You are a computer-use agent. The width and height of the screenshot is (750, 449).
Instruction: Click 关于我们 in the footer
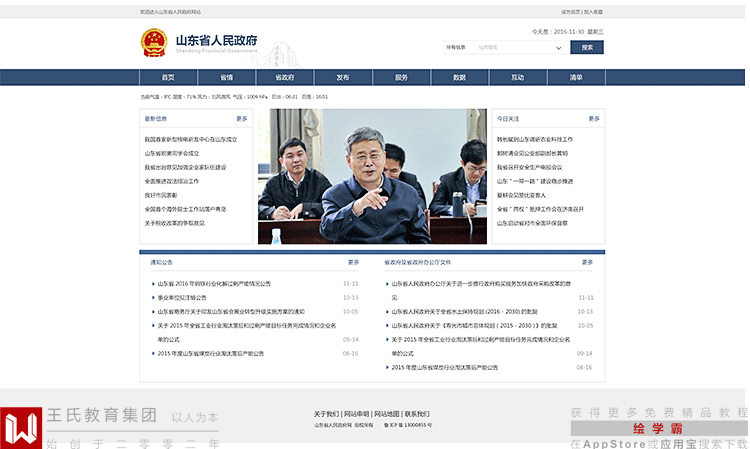coord(326,414)
